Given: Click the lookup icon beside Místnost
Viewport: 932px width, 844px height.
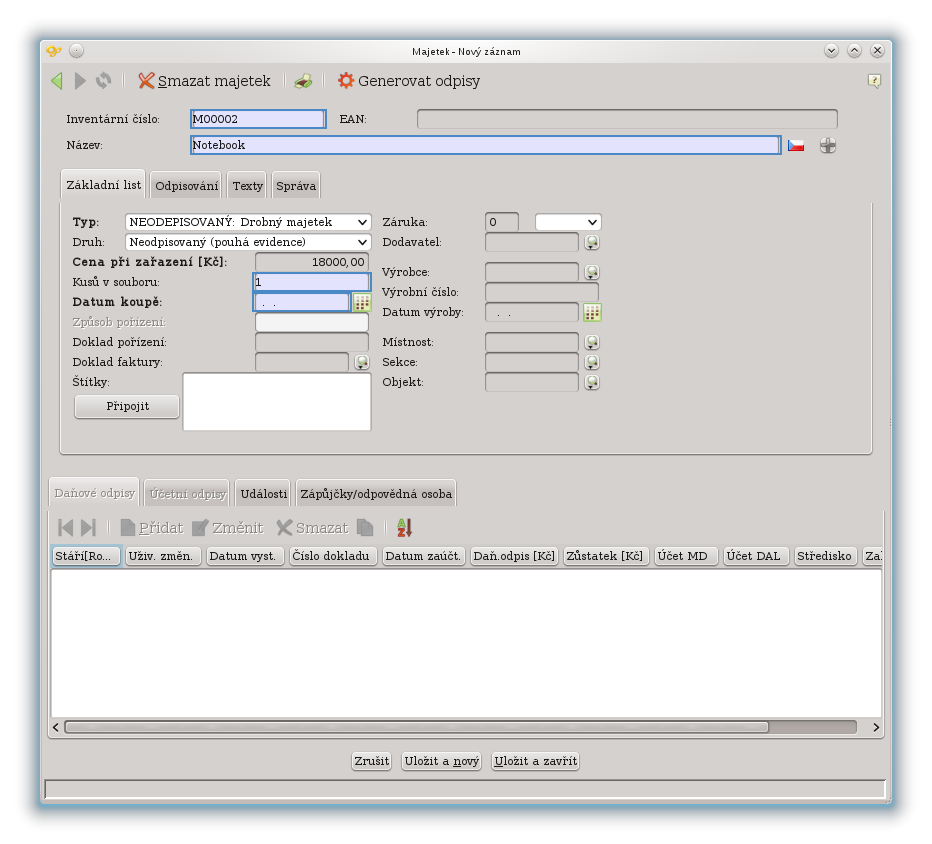Looking at the screenshot, I should pyautogui.click(x=592, y=342).
